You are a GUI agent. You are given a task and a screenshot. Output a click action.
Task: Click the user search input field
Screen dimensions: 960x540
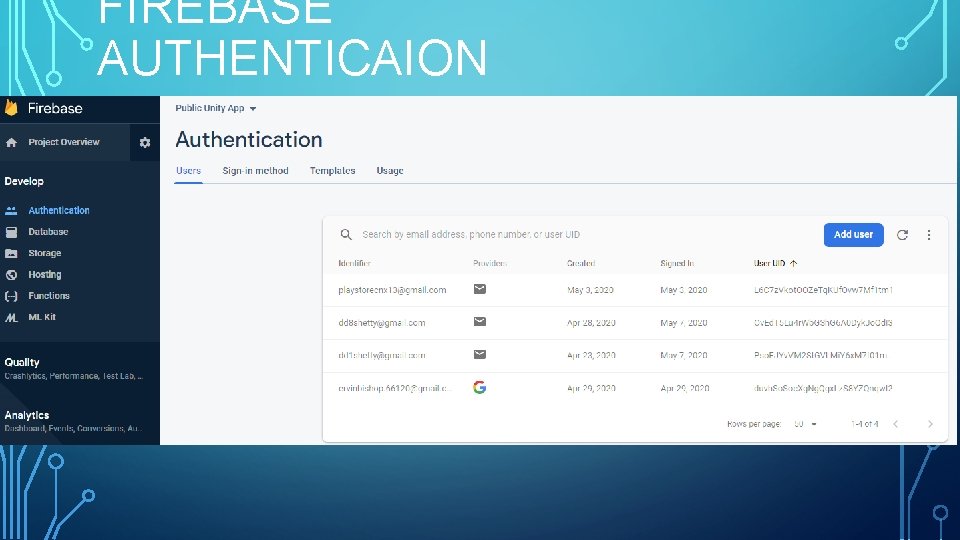pos(471,234)
